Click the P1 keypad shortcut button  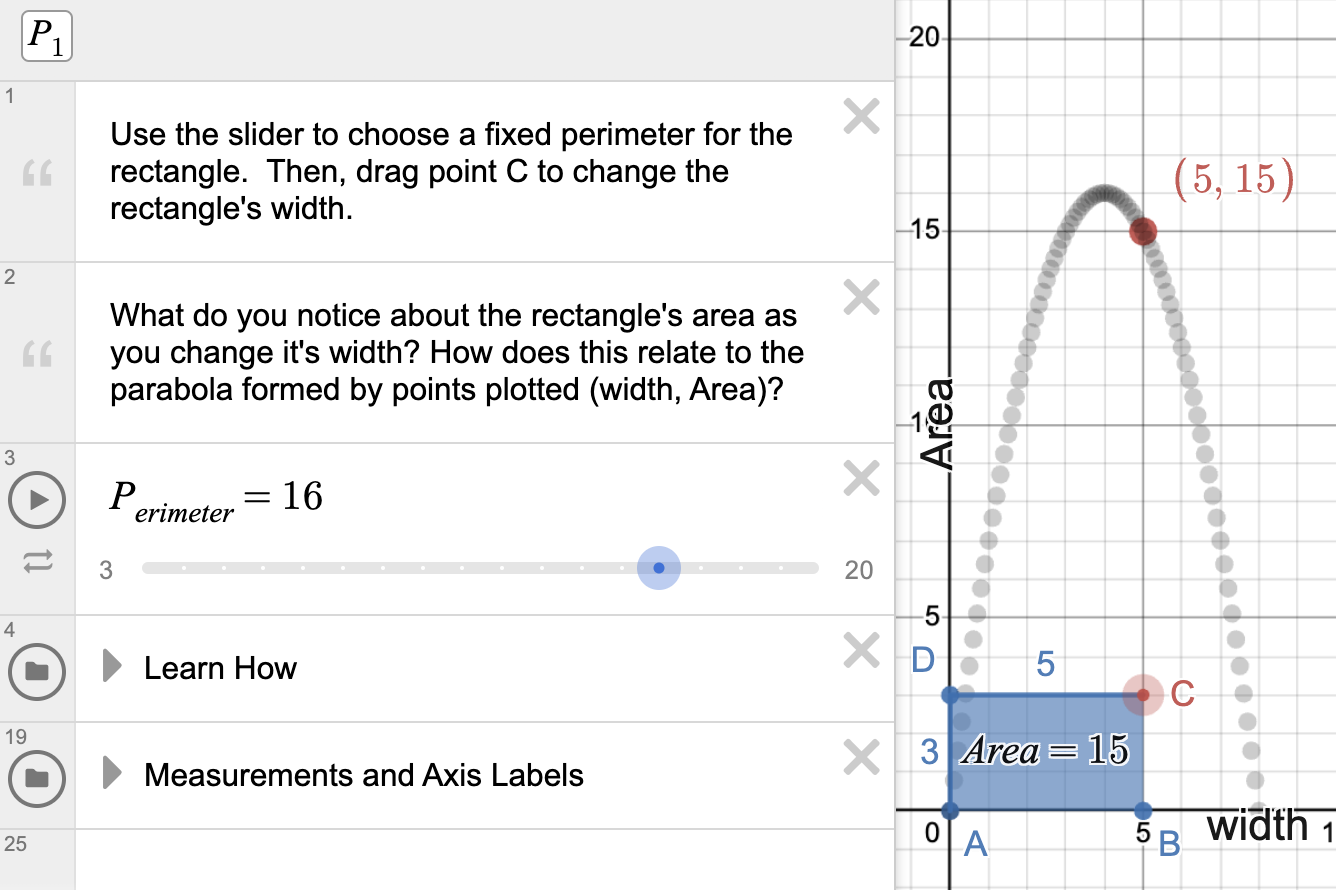click(x=46, y=37)
